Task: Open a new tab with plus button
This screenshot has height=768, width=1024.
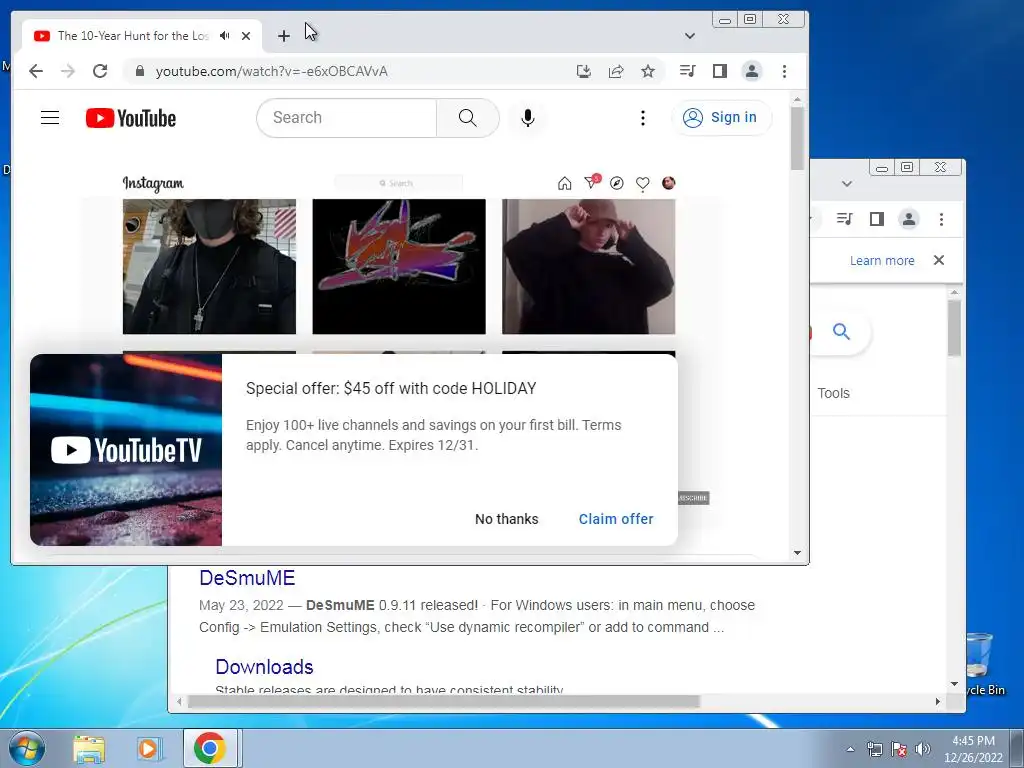Action: click(283, 36)
